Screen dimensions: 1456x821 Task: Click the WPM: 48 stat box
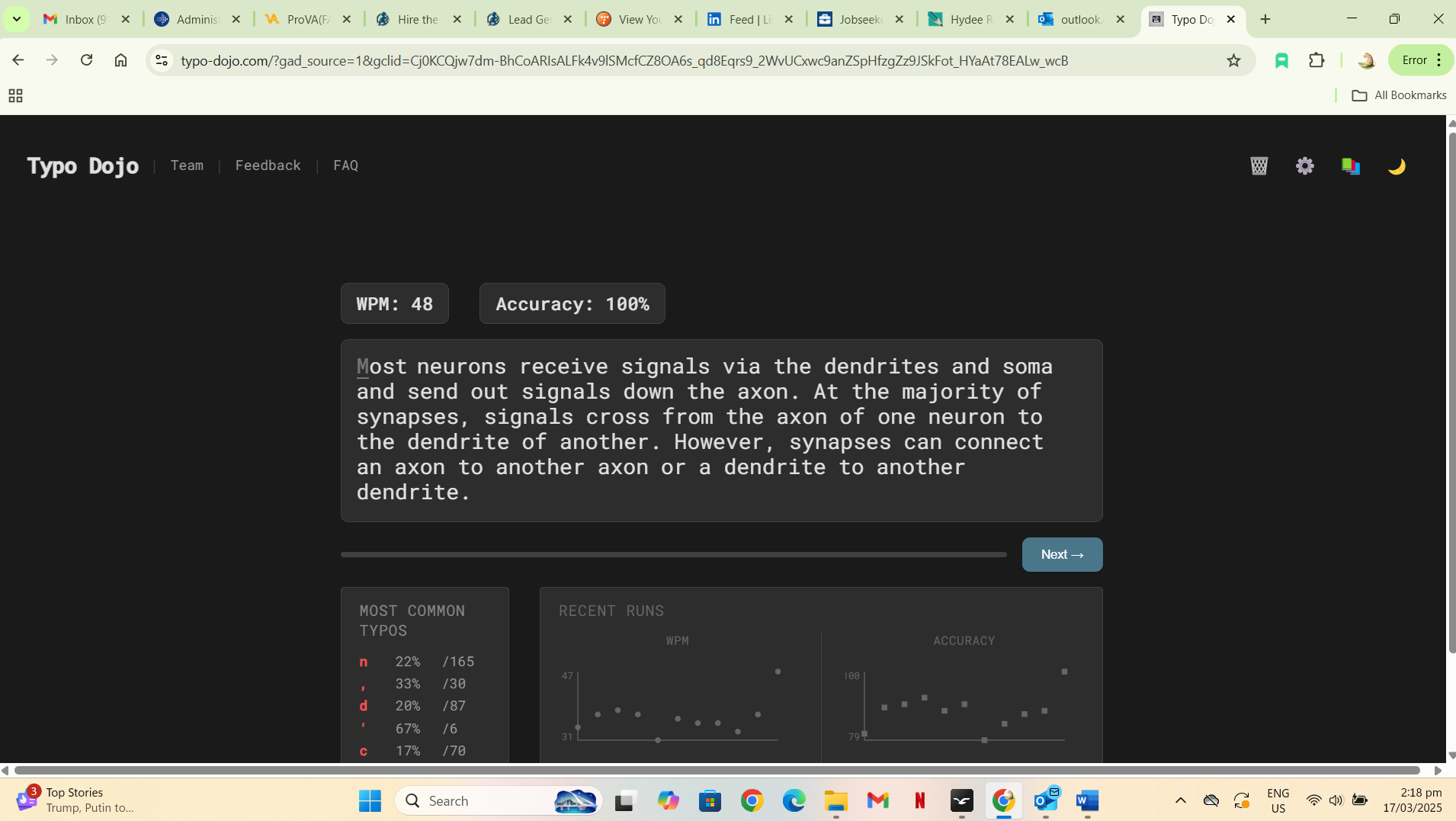click(394, 303)
